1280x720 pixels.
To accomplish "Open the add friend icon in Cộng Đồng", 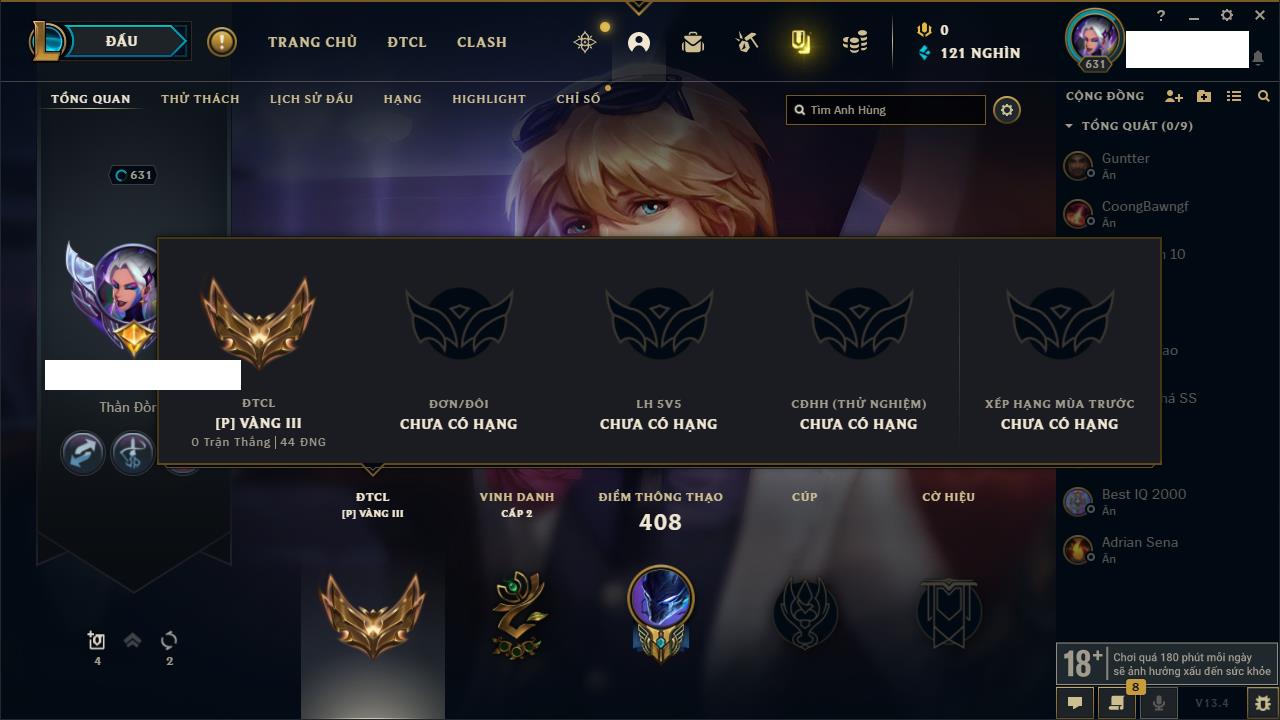I will tap(1174, 96).
